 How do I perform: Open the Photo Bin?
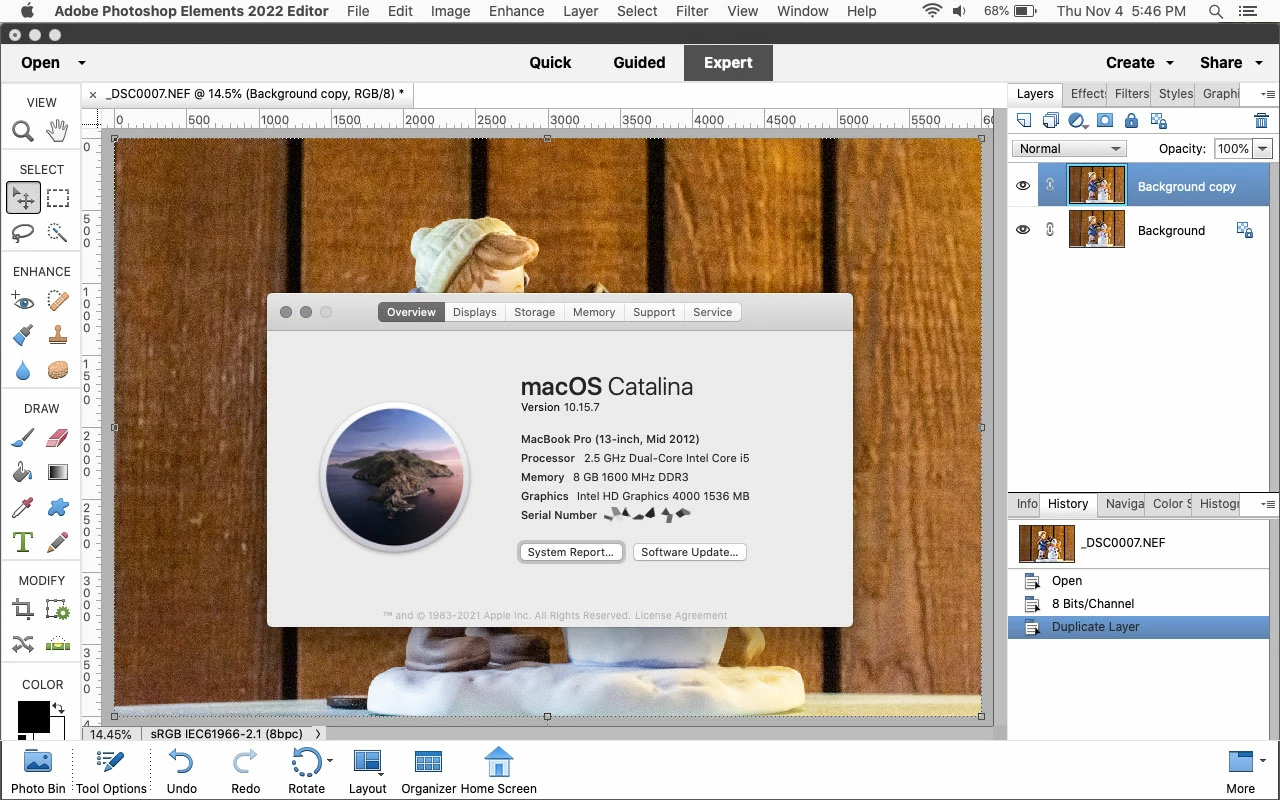pyautogui.click(x=38, y=771)
